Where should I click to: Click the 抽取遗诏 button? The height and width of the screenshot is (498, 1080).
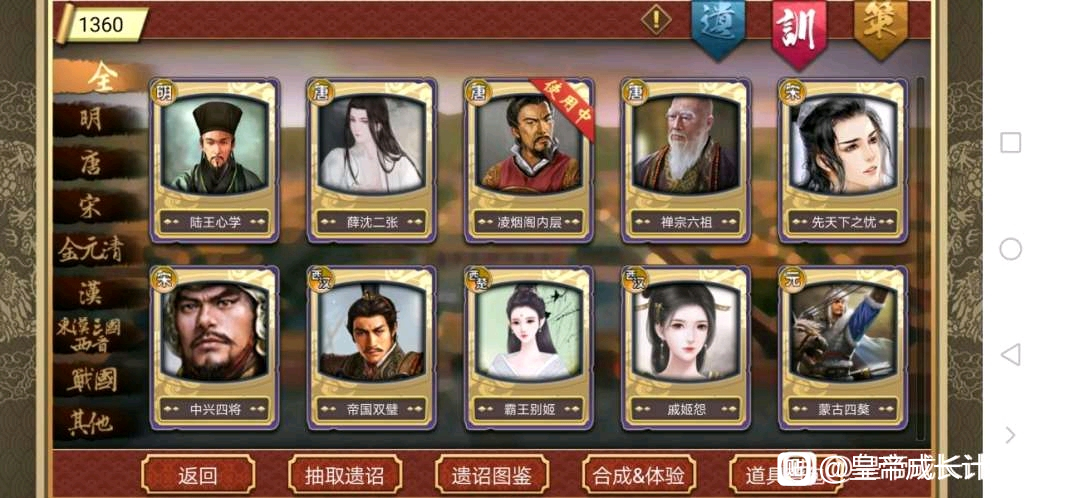[x=344, y=475]
